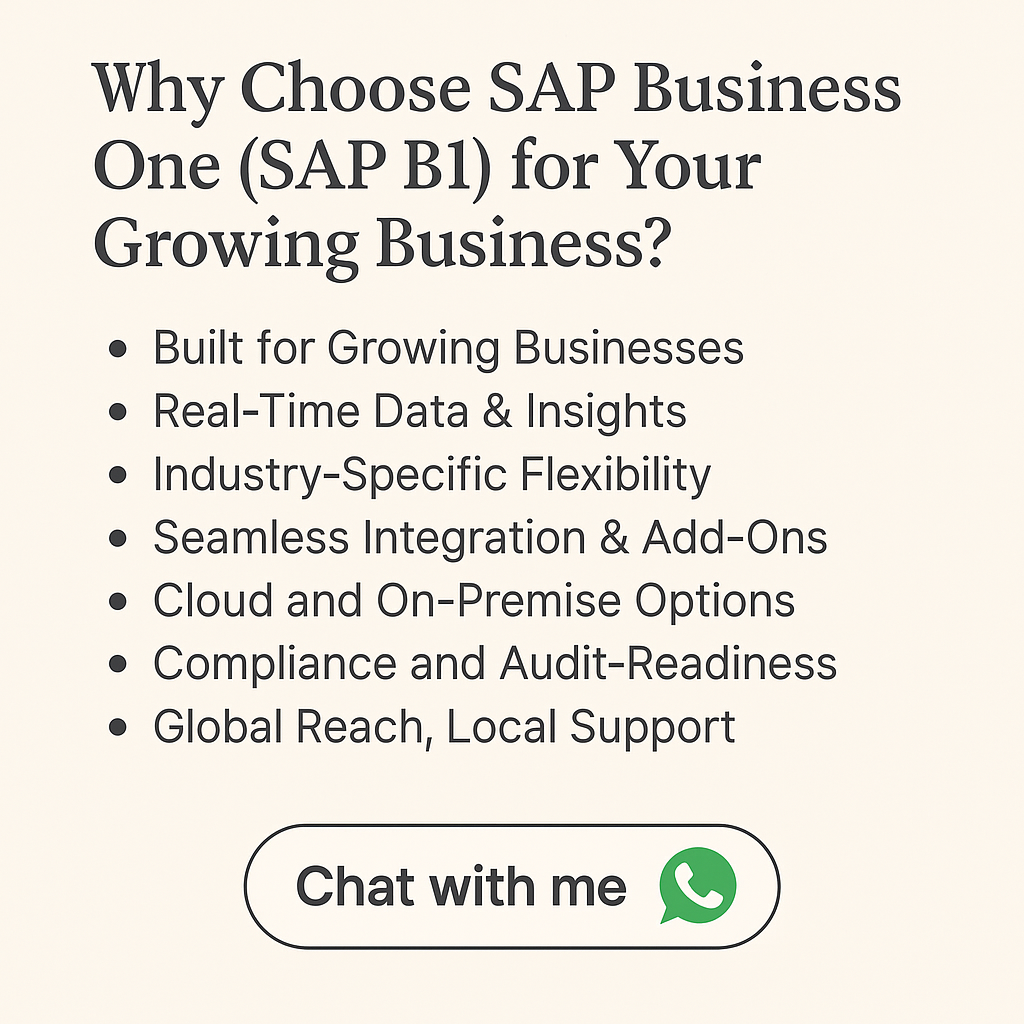This screenshot has width=1024, height=1024.
Task: Select "Cloud and On-Premise Options" list item
Action: (x=473, y=601)
